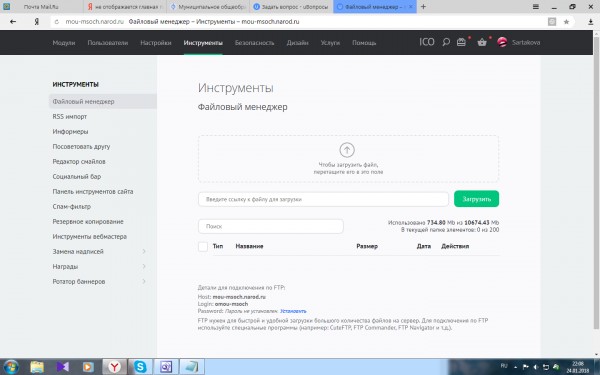
Task: Open Посоветовать другу in sidebar
Action: coord(81,146)
